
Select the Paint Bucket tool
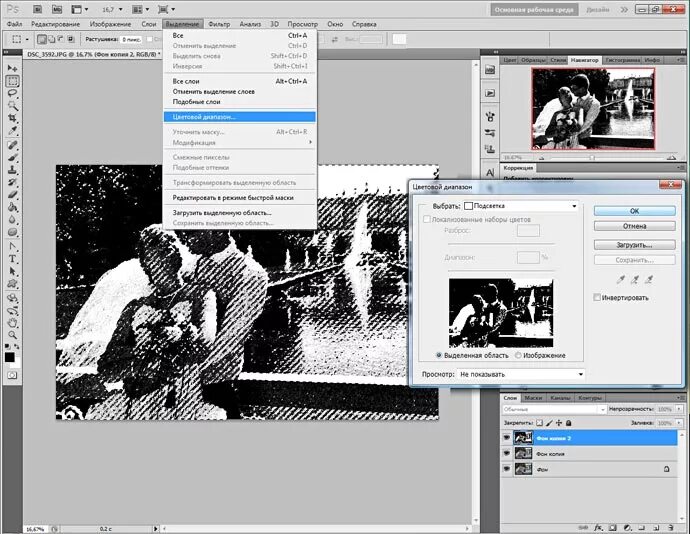click(12, 207)
